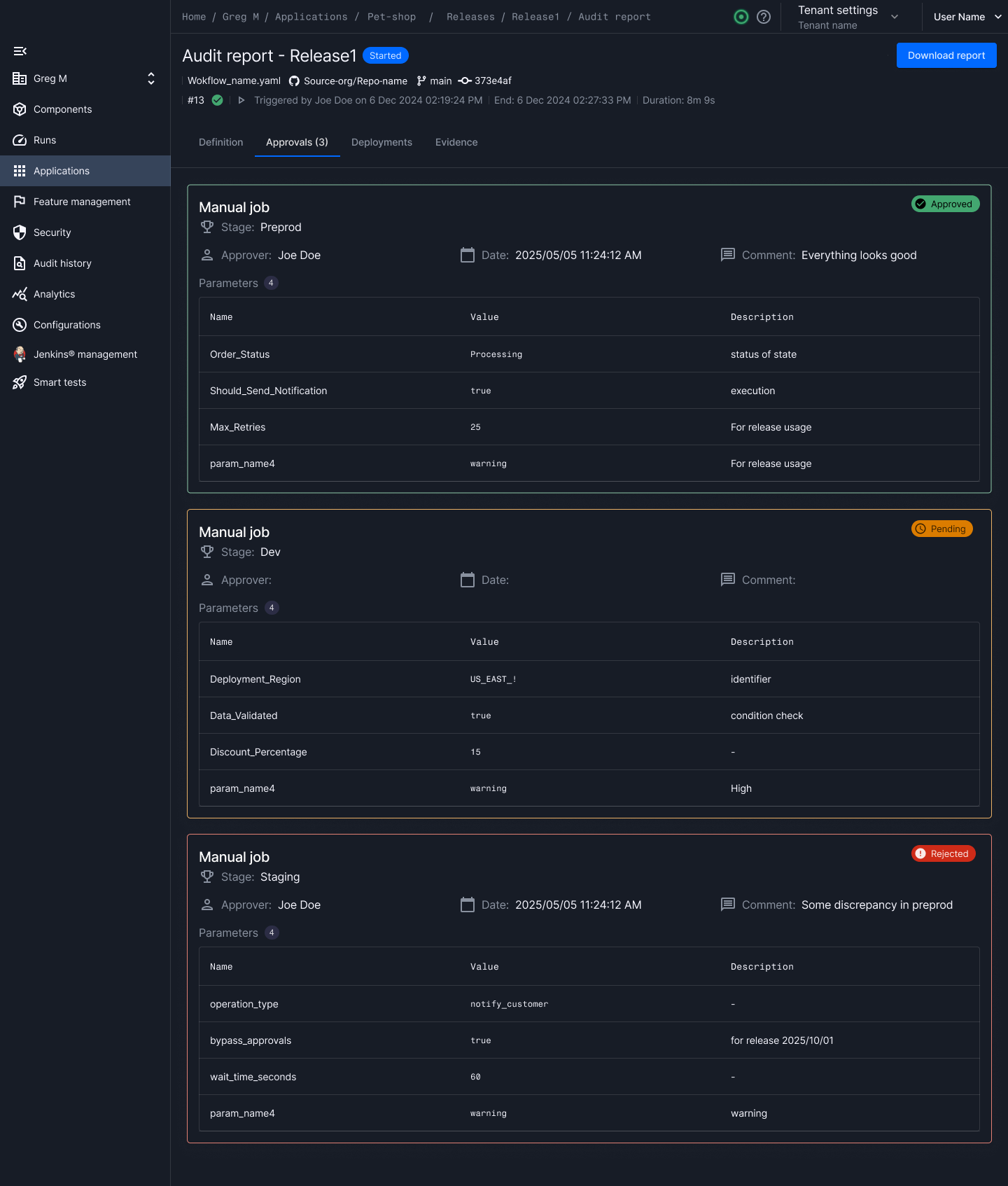Open Release1 breadcrumb link
Screen dimensions: 1008x1186
pos(535,17)
